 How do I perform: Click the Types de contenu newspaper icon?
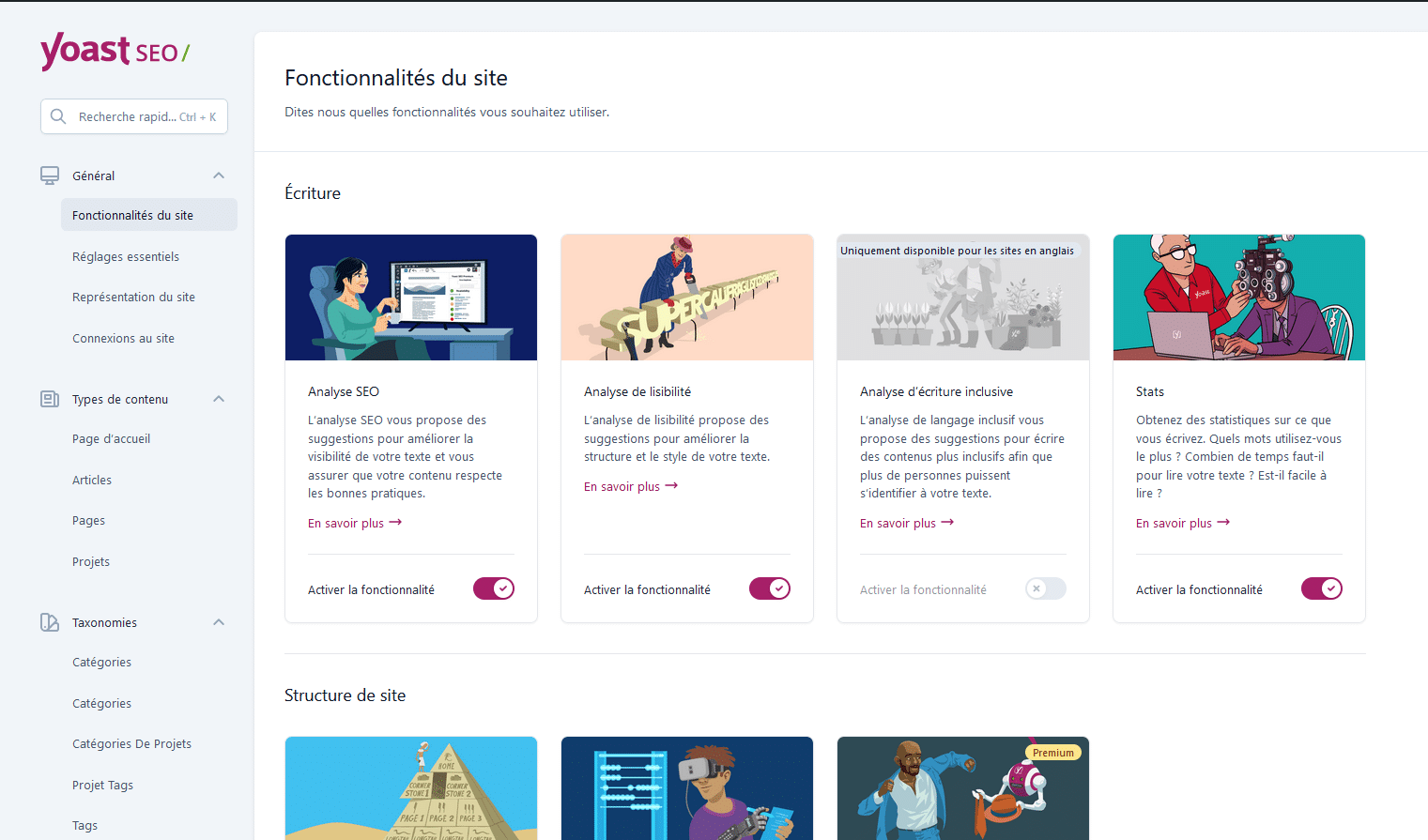click(x=50, y=399)
